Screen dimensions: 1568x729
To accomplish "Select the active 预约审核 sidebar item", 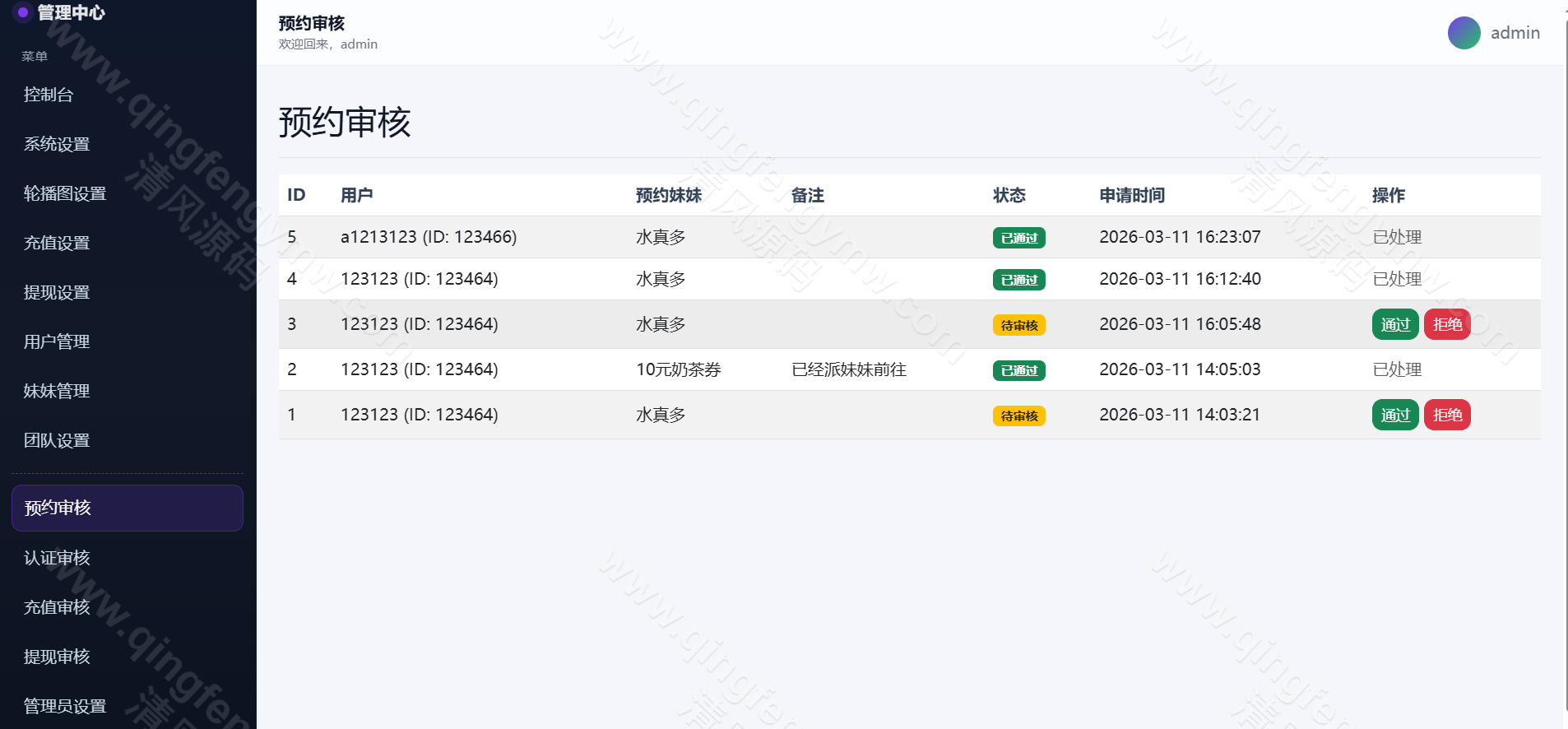I will point(128,508).
